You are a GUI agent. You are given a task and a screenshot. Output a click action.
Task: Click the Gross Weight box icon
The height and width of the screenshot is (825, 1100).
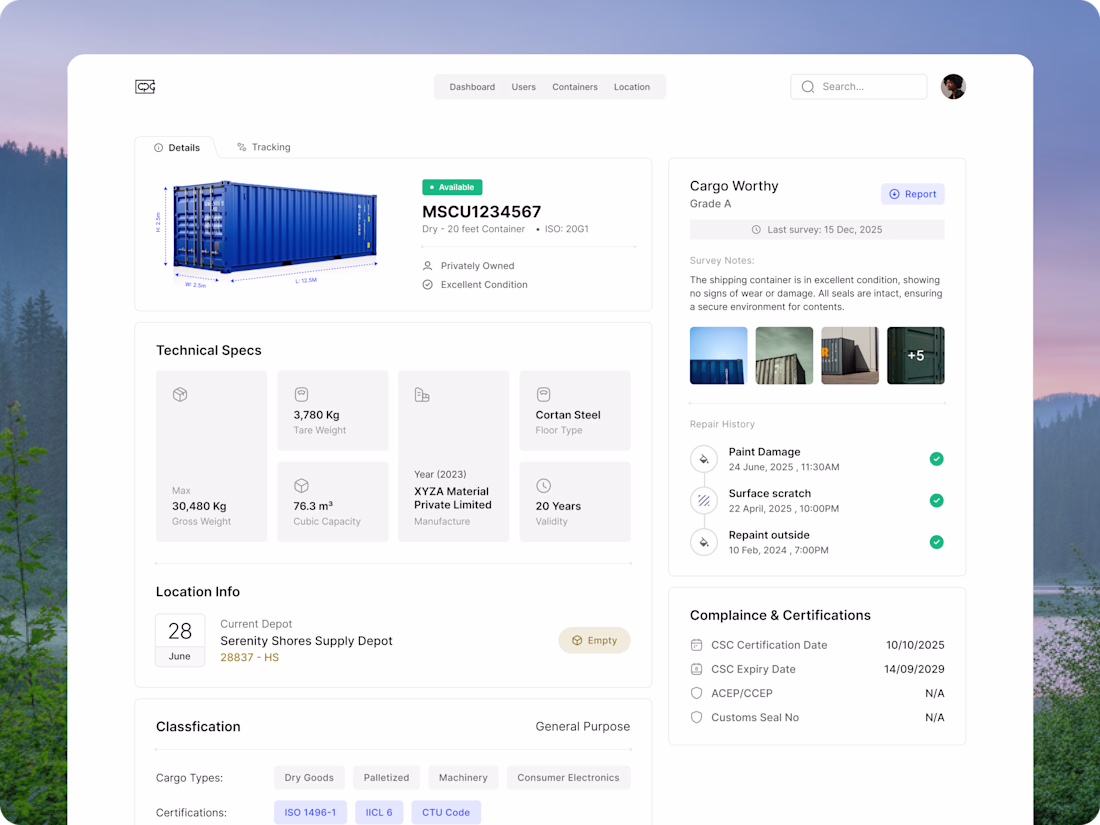(180, 394)
